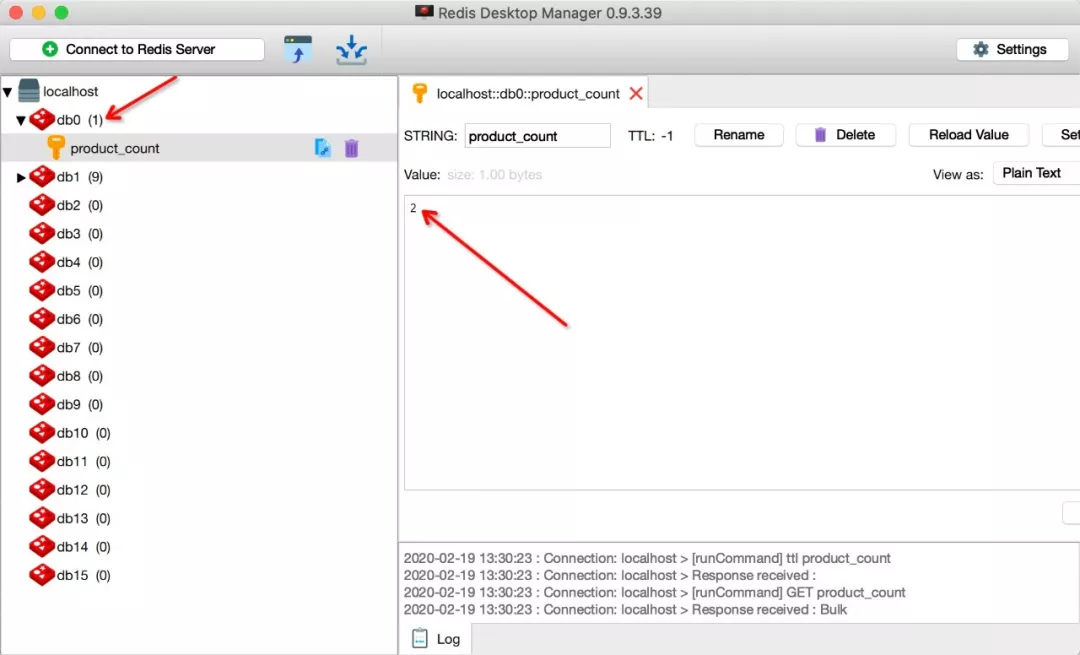
Task: Click the db8 red database icon
Action: point(41,375)
